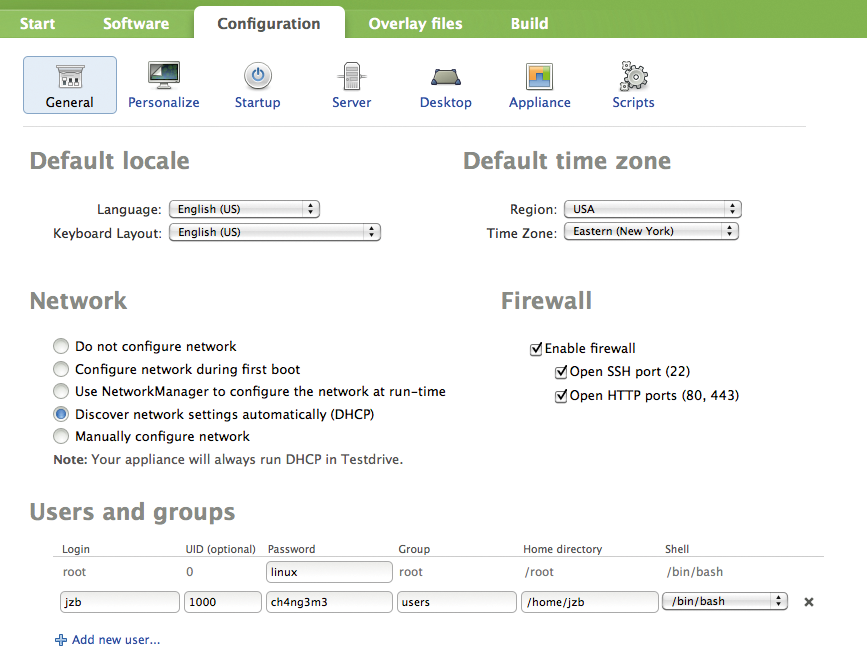
Task: Click the Network heading
Action: click(78, 301)
